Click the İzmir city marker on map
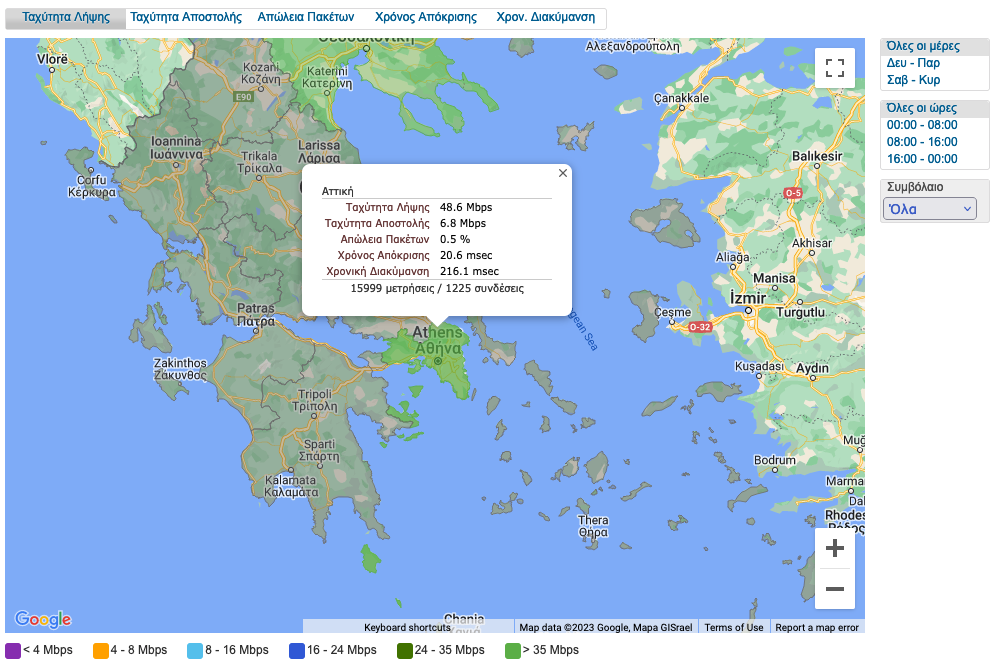 coord(748,311)
